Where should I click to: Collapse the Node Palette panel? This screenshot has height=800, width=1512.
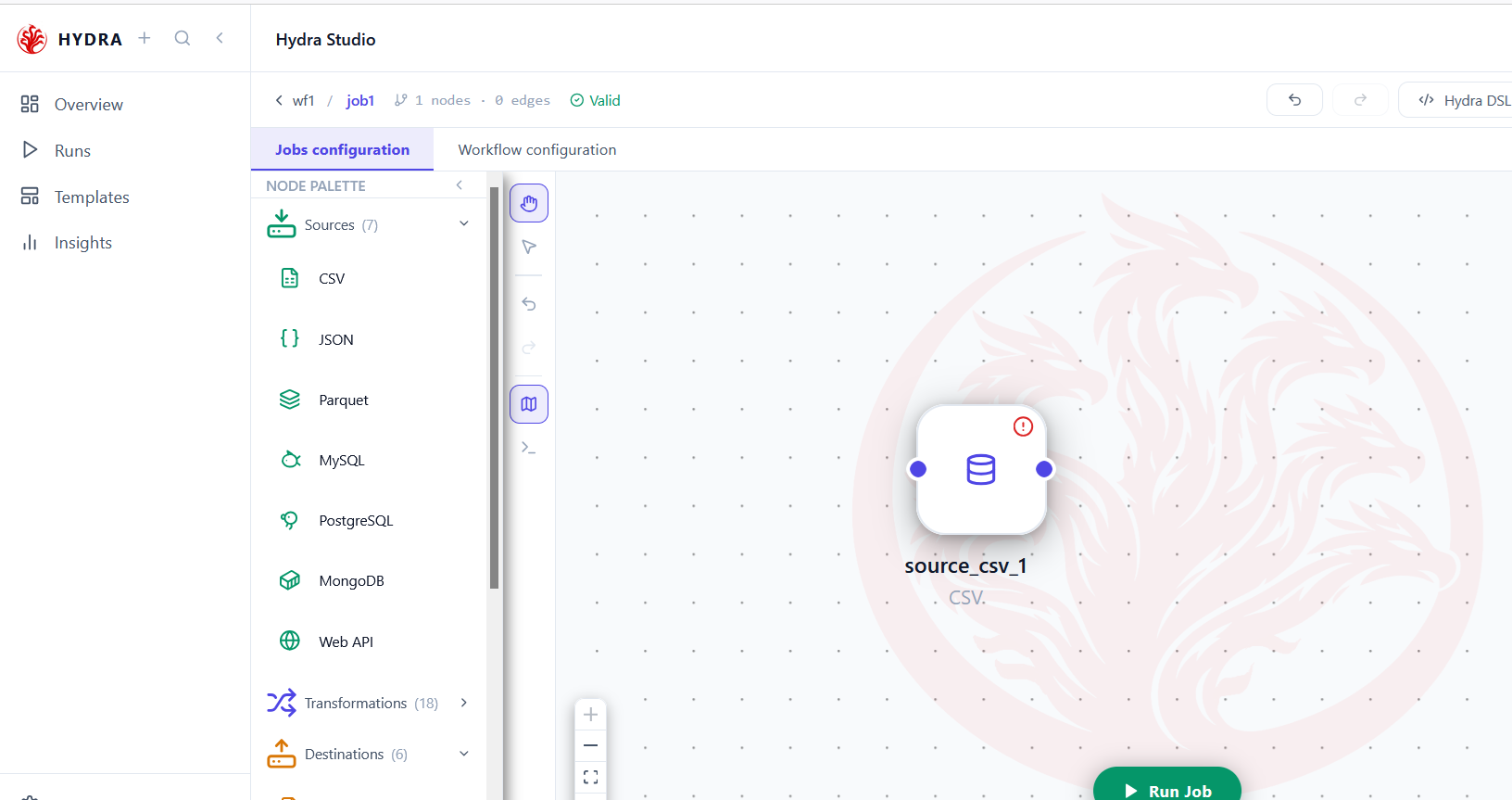(460, 185)
